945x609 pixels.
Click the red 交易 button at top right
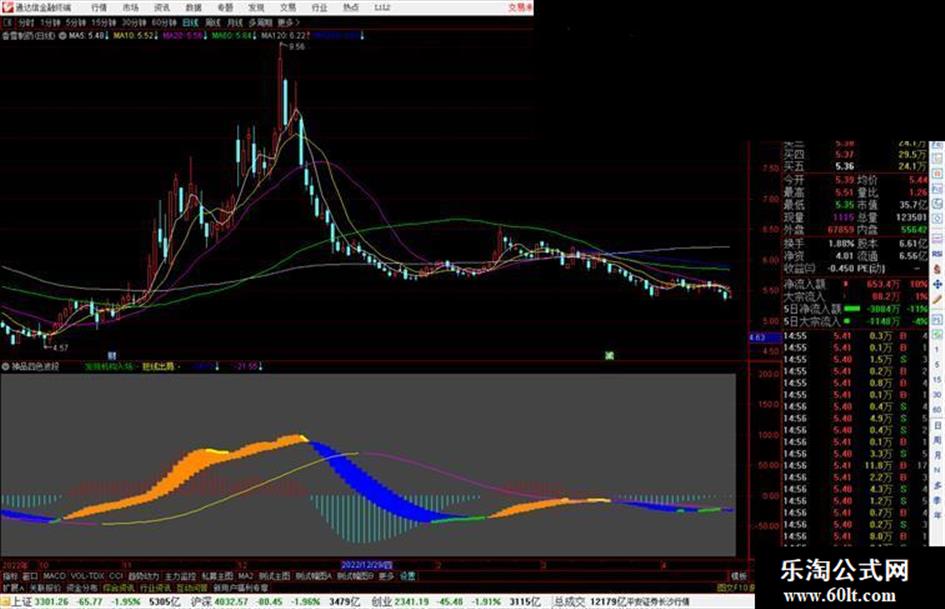(520, 8)
